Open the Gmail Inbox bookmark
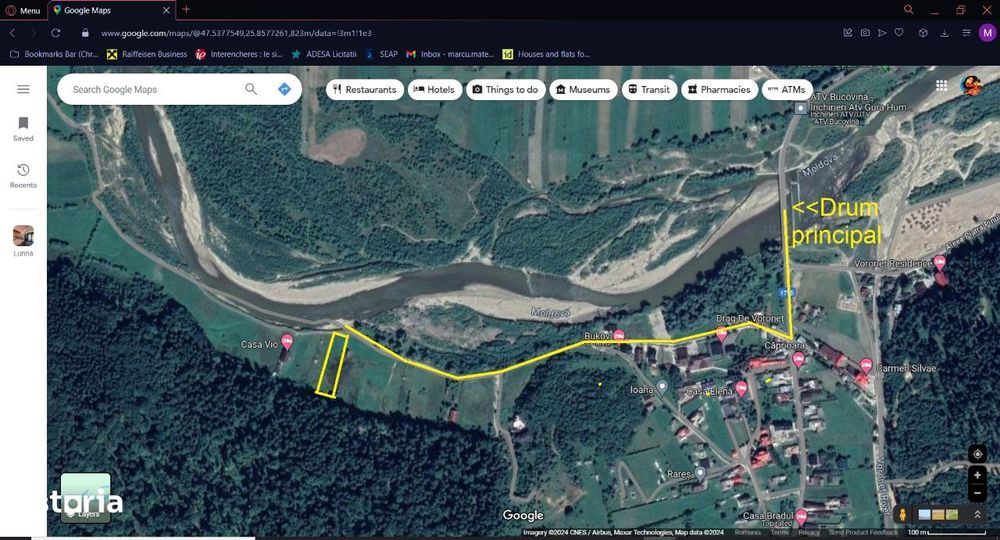The height and width of the screenshot is (540, 1000). pyautogui.click(x=450, y=54)
